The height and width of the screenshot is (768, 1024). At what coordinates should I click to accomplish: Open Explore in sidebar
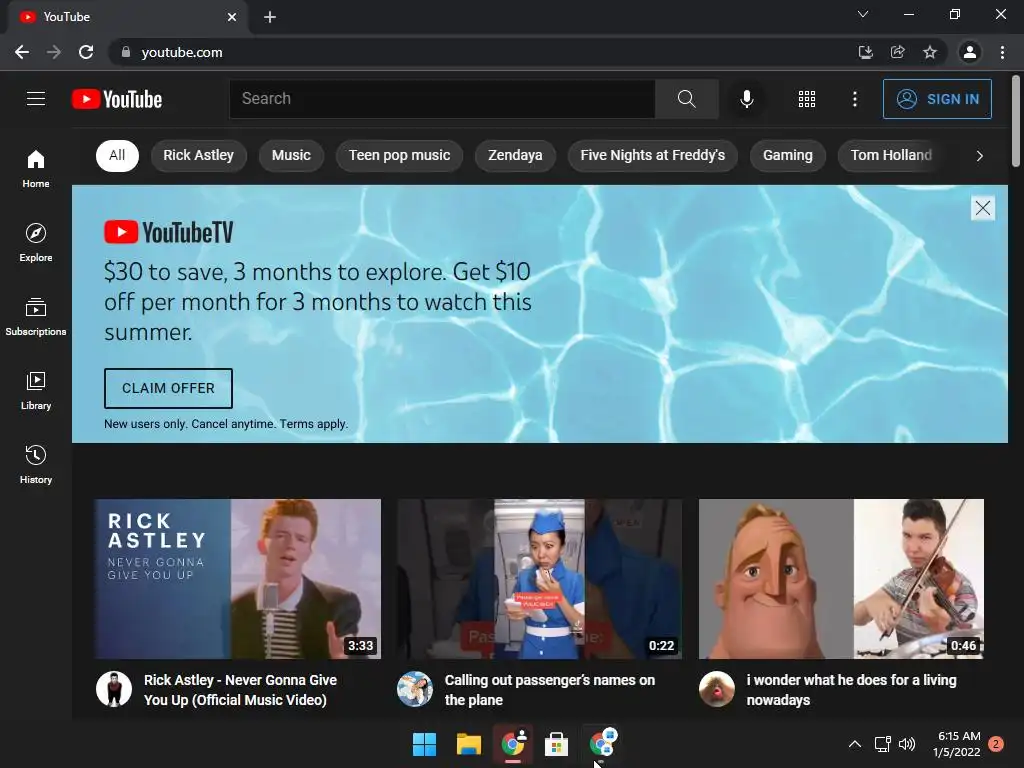coord(36,243)
